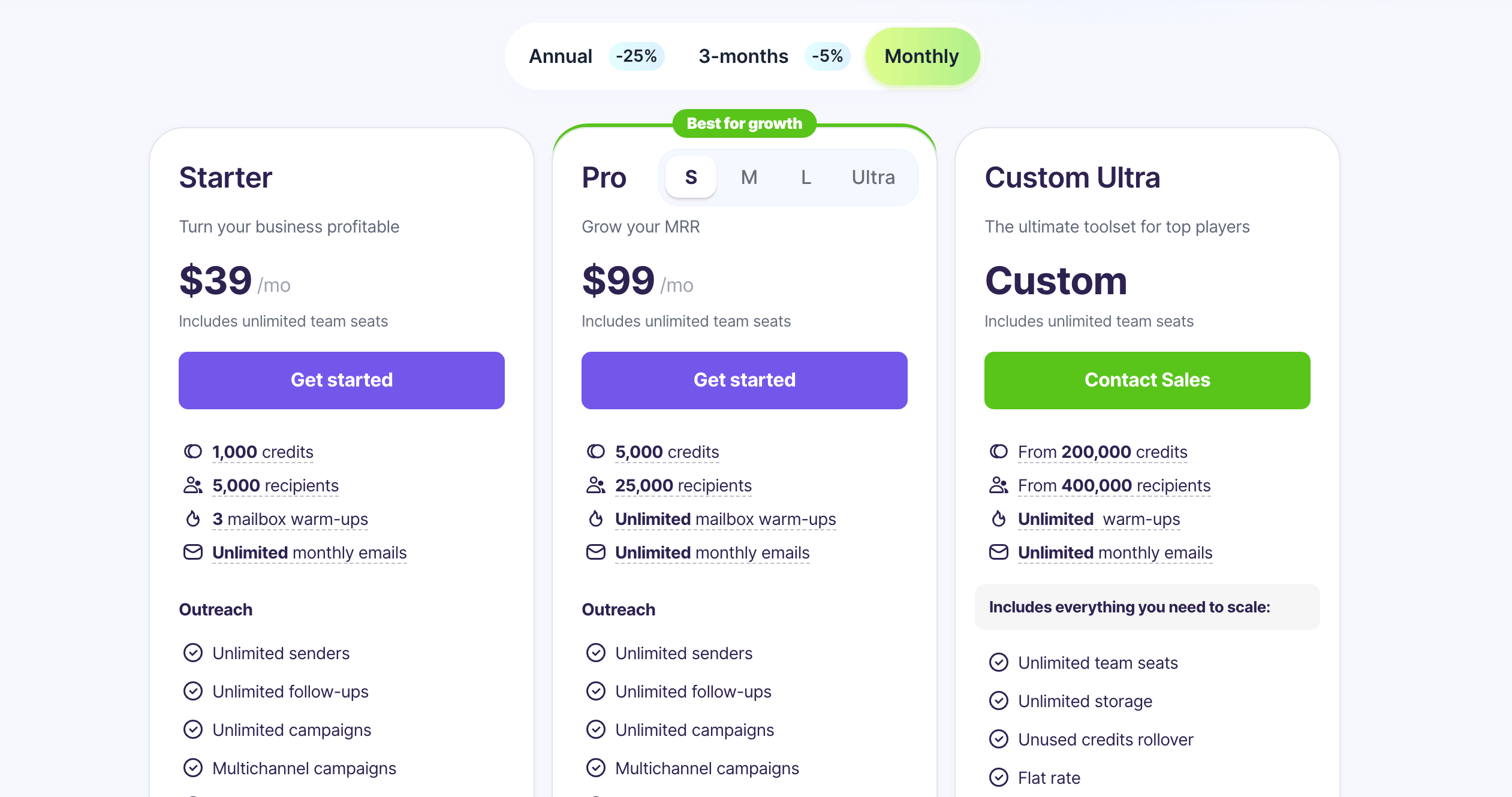This screenshot has height=797, width=1512.
Task: Click the recipients icon on Custom Ultra plan
Action: click(998, 485)
